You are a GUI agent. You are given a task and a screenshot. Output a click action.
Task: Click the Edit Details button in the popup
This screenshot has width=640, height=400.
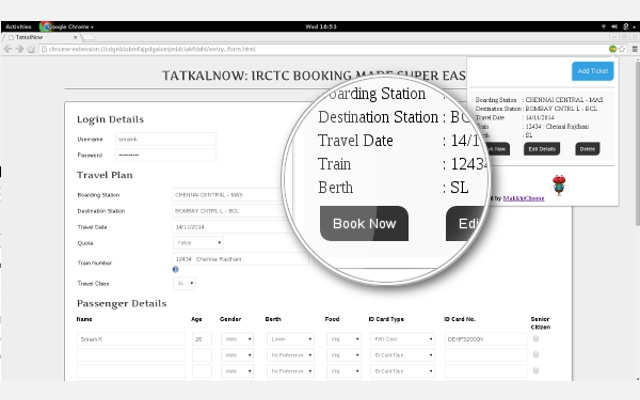coord(542,149)
